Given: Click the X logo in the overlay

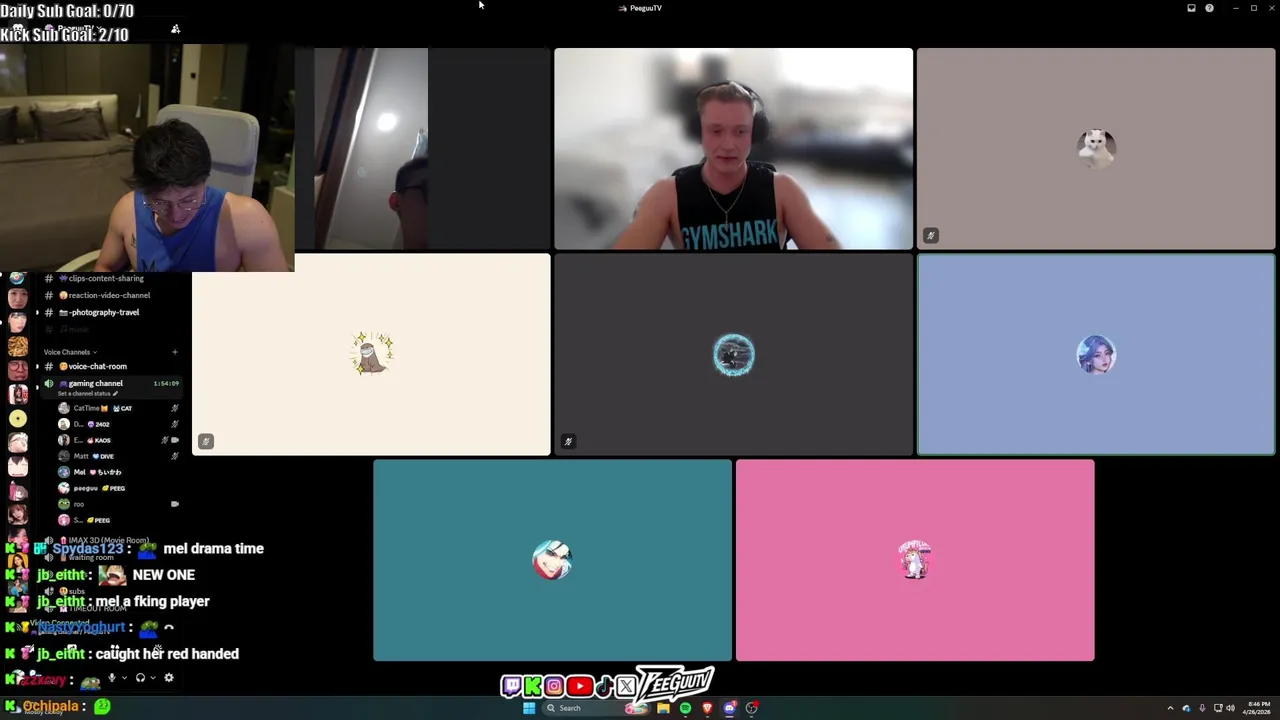Looking at the screenshot, I should click(x=626, y=686).
